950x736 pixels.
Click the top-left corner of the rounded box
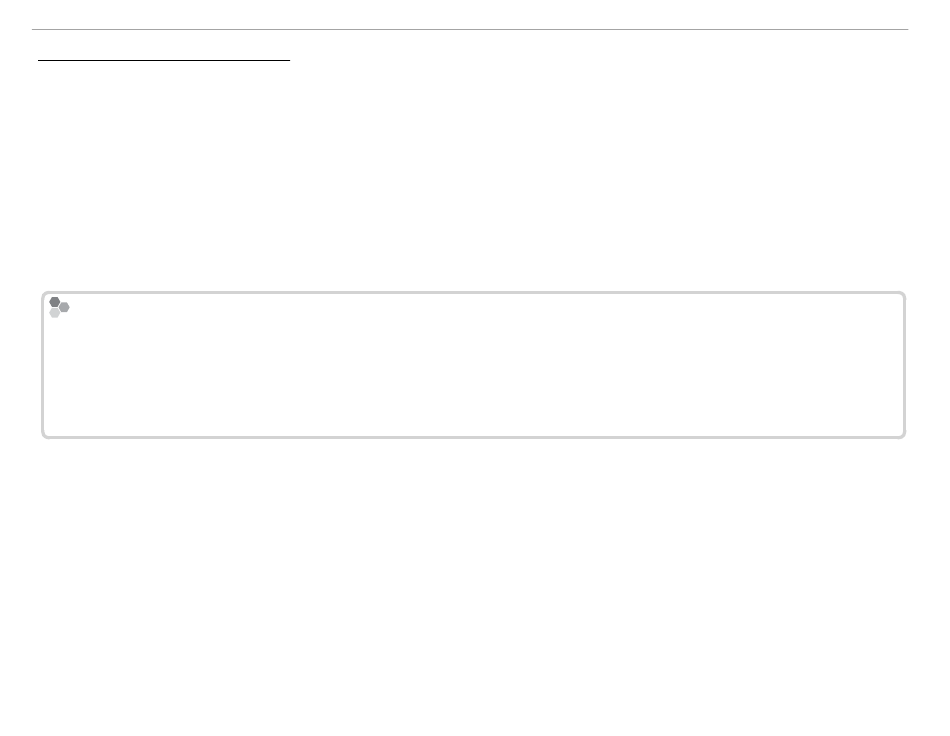[44, 294]
